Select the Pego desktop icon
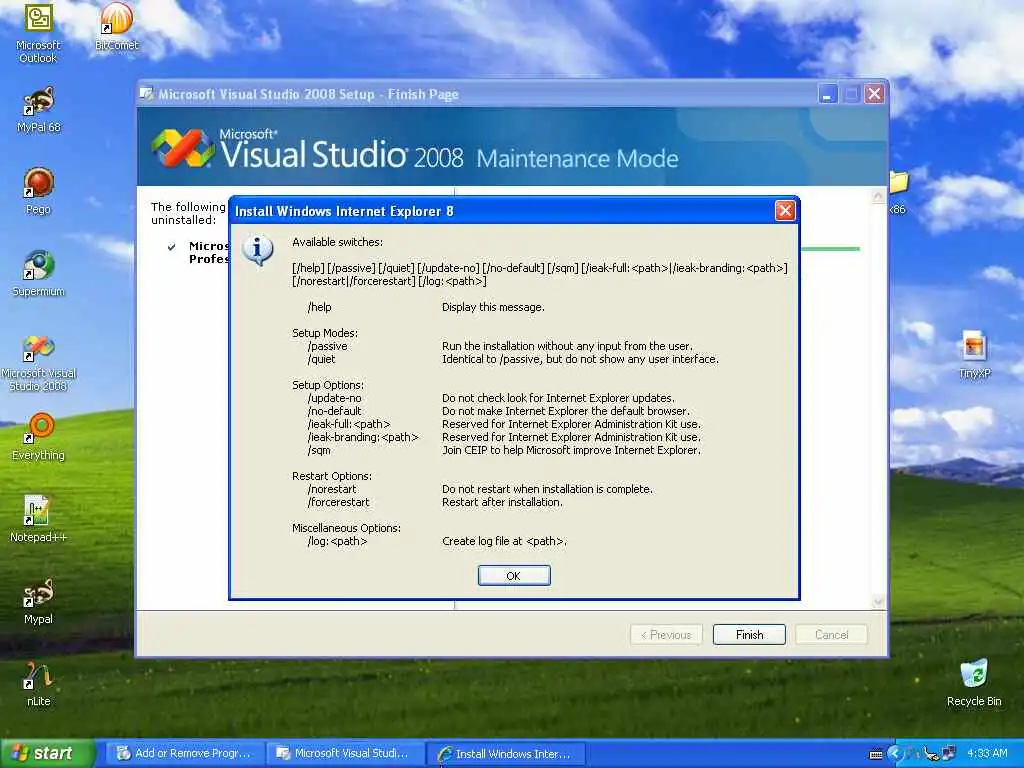 click(39, 191)
